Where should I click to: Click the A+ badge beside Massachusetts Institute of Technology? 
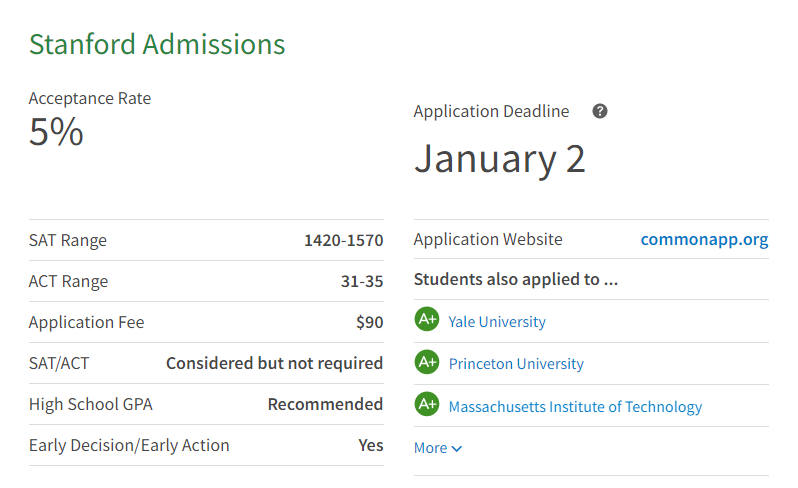pyautogui.click(x=427, y=405)
